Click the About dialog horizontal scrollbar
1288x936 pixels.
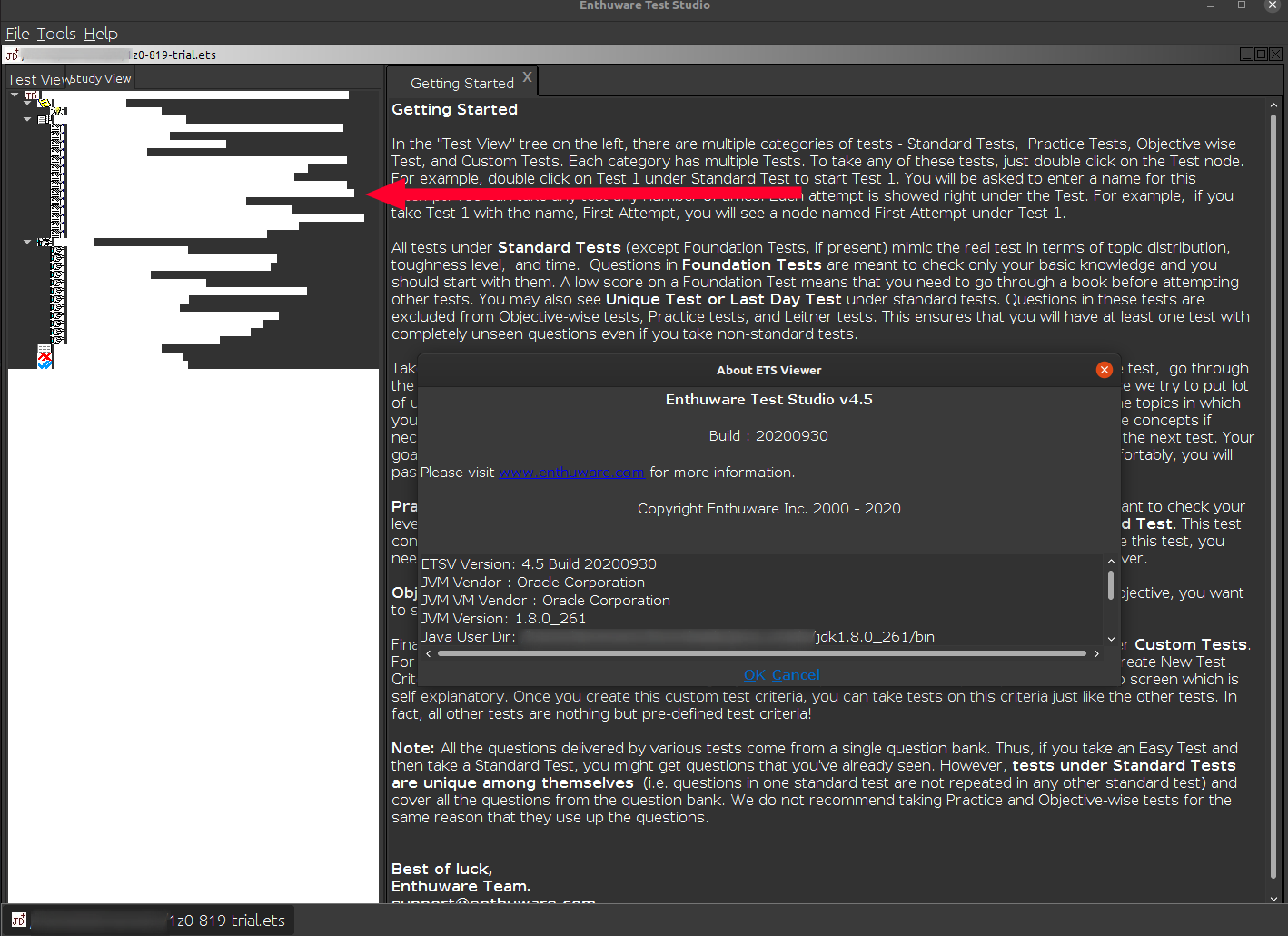tap(761, 653)
